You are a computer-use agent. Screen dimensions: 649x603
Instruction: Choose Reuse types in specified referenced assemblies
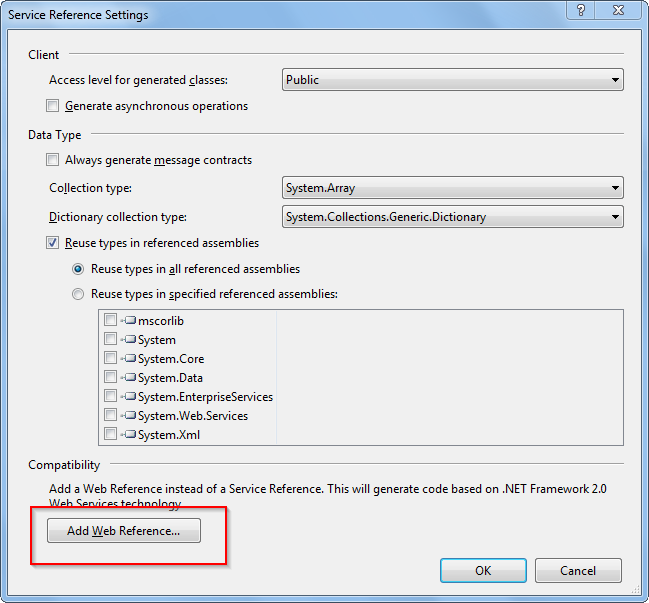coord(78,294)
